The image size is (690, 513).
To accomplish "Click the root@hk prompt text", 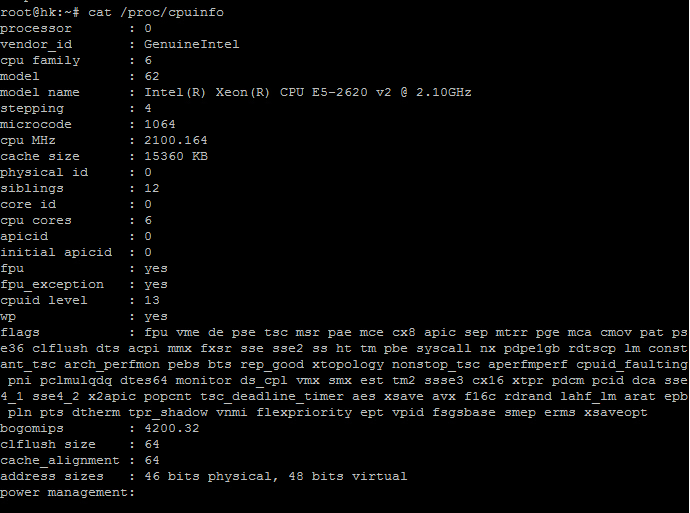I will pyautogui.click(x=28, y=12).
